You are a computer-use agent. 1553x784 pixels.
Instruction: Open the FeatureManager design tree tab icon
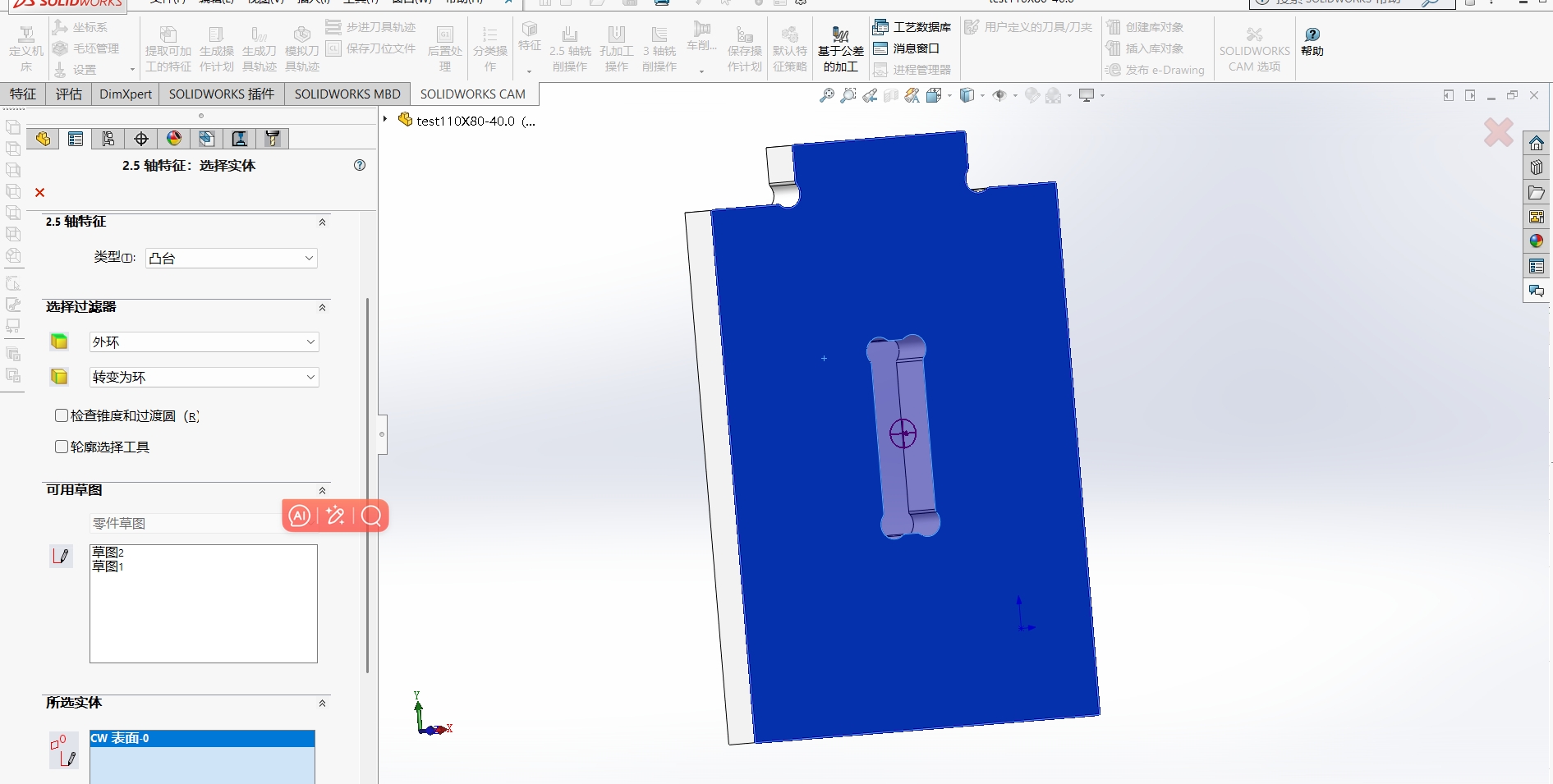(x=43, y=139)
